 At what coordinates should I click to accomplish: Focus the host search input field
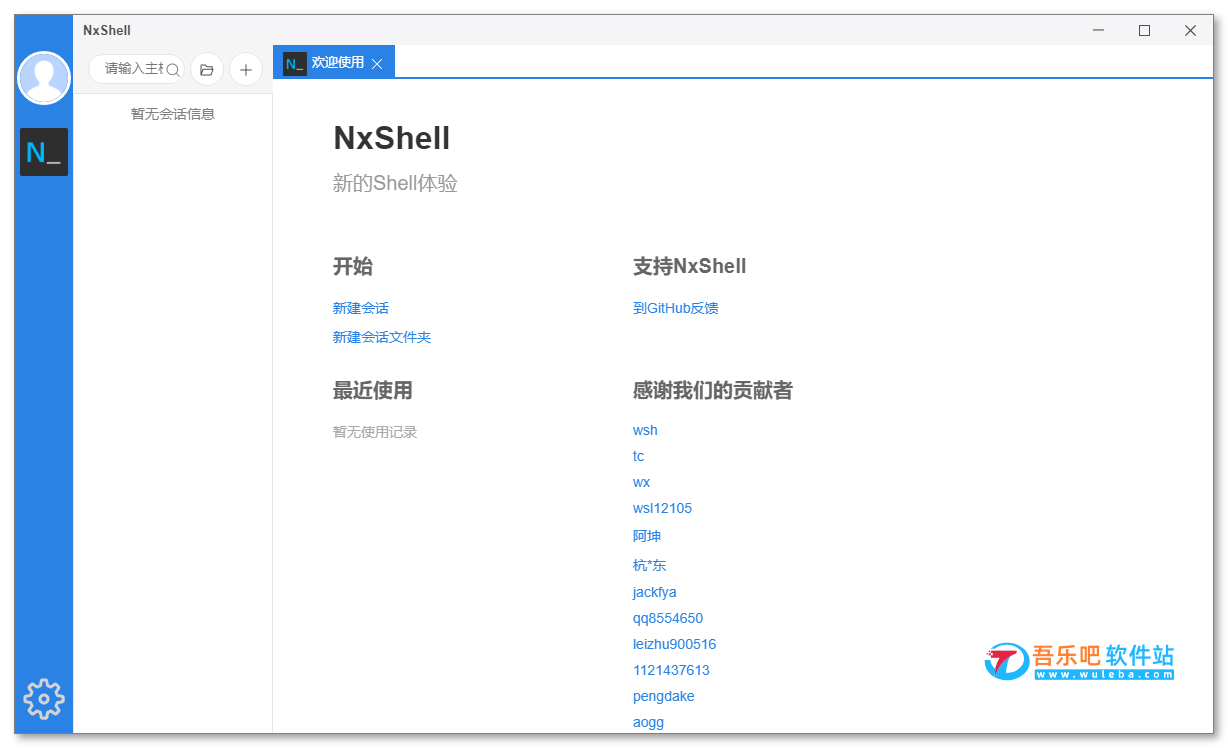pos(137,69)
